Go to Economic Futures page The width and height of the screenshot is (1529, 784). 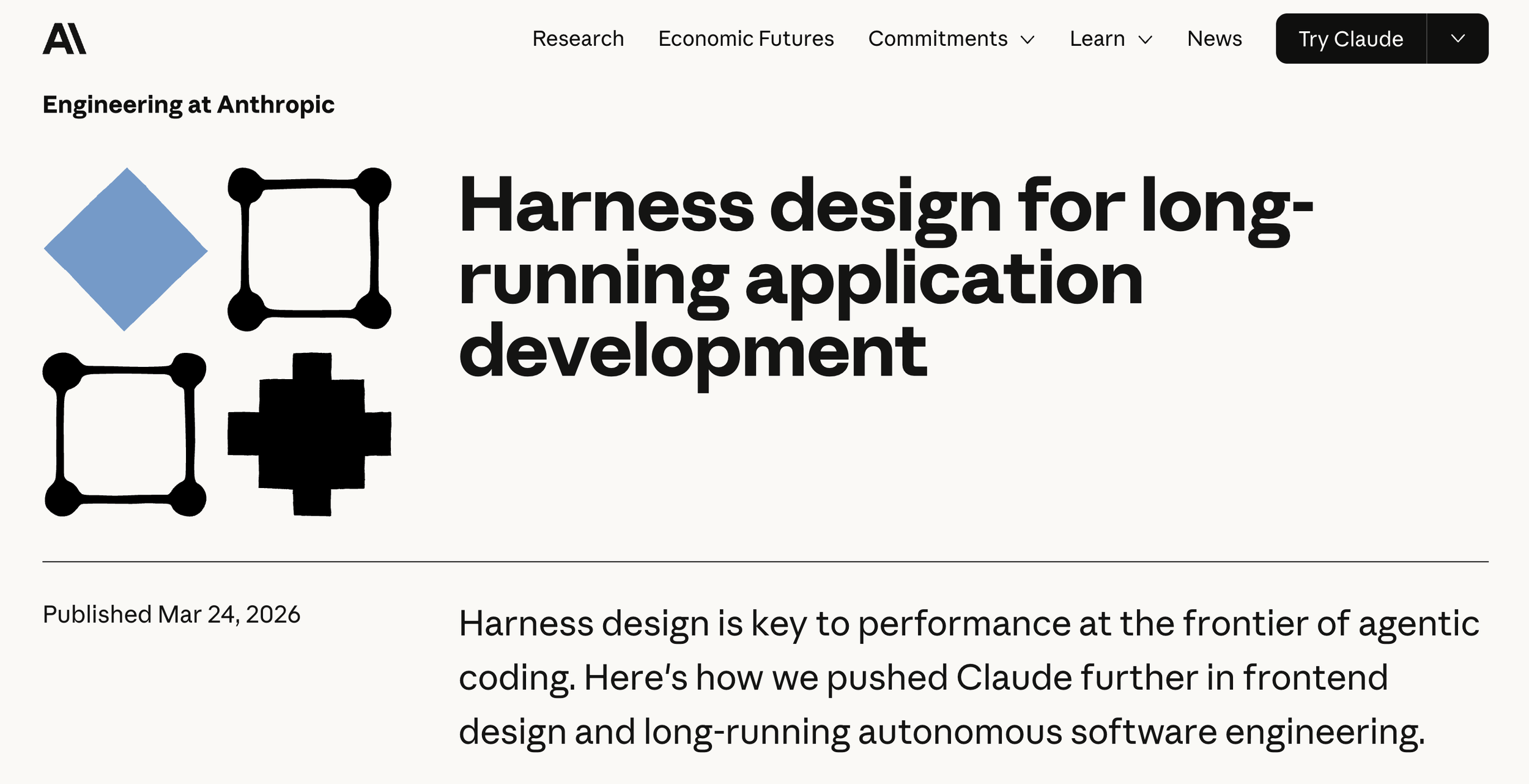[x=746, y=39]
